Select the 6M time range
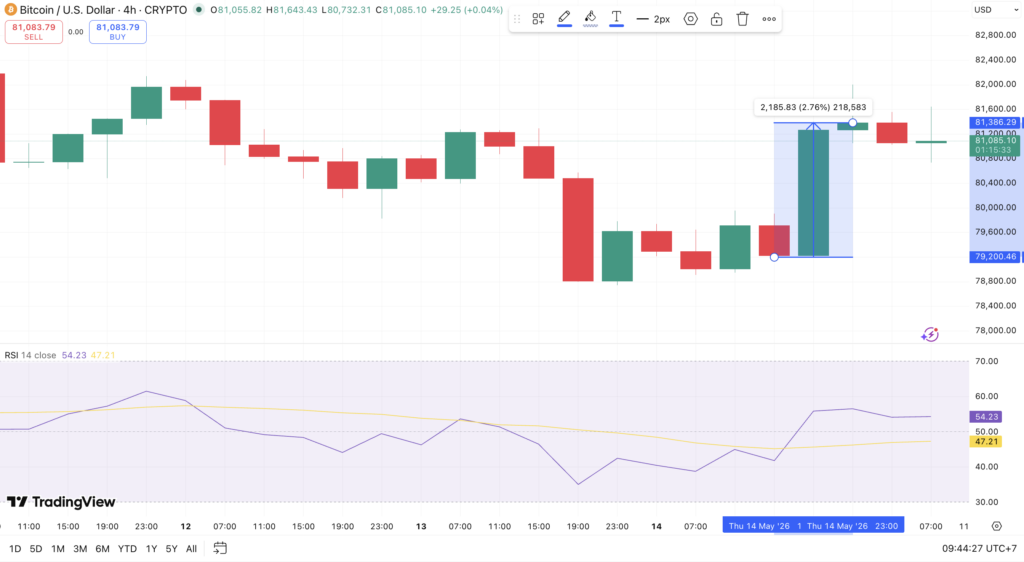Viewport: 1024px width, 562px height. pos(103,549)
